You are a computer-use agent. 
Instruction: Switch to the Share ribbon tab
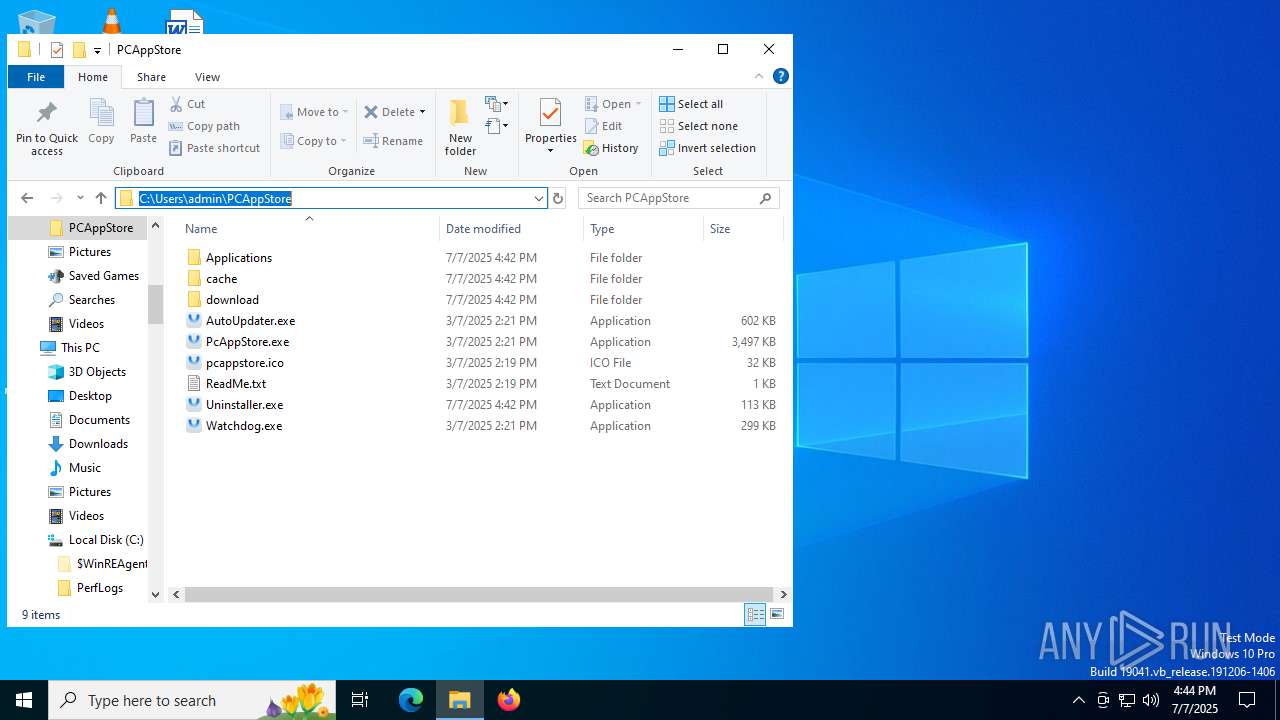click(151, 77)
